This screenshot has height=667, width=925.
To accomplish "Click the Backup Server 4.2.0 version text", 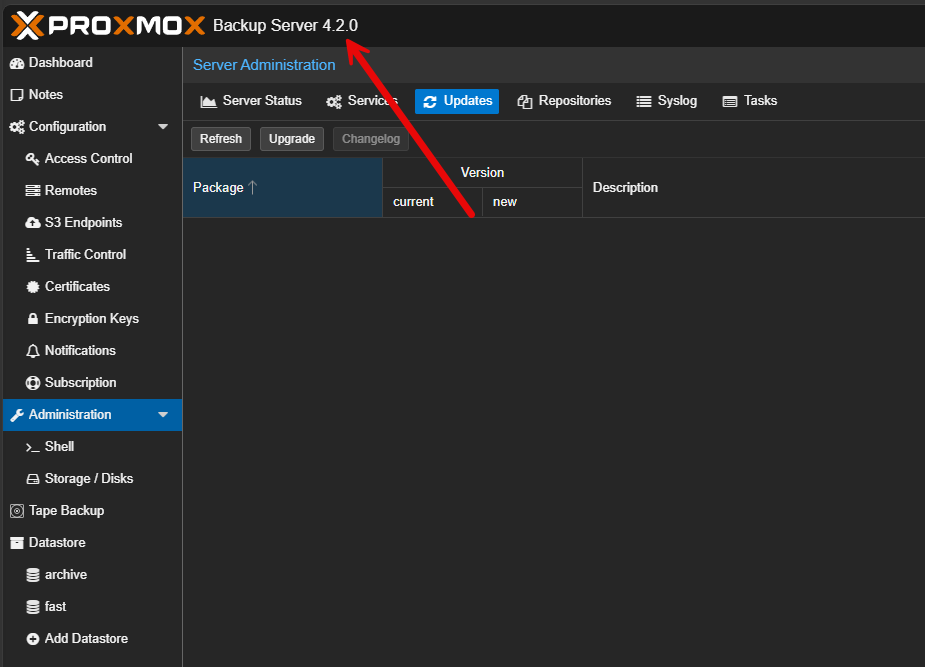I will [286, 25].
